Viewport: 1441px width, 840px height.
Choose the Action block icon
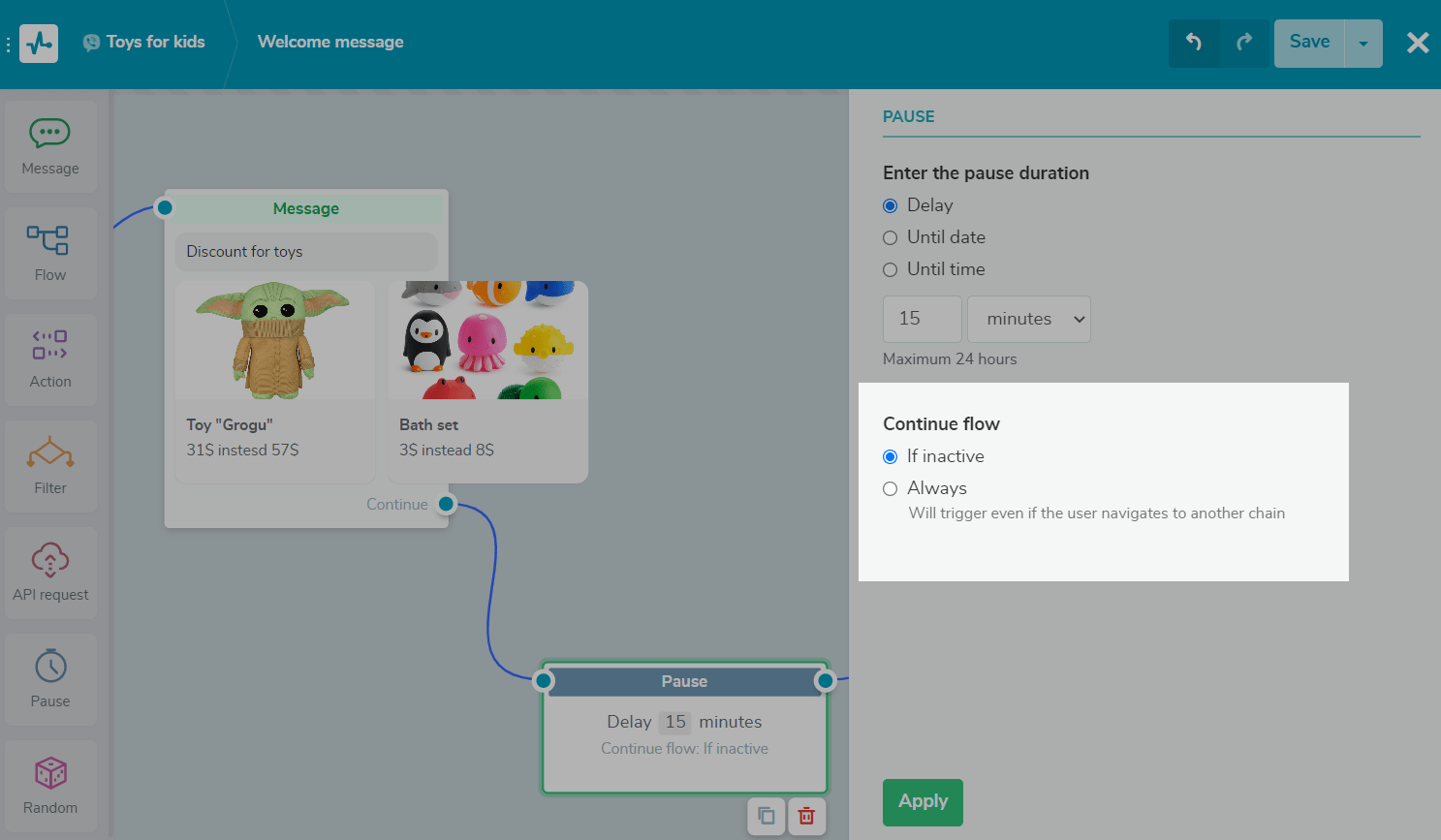pos(50,359)
